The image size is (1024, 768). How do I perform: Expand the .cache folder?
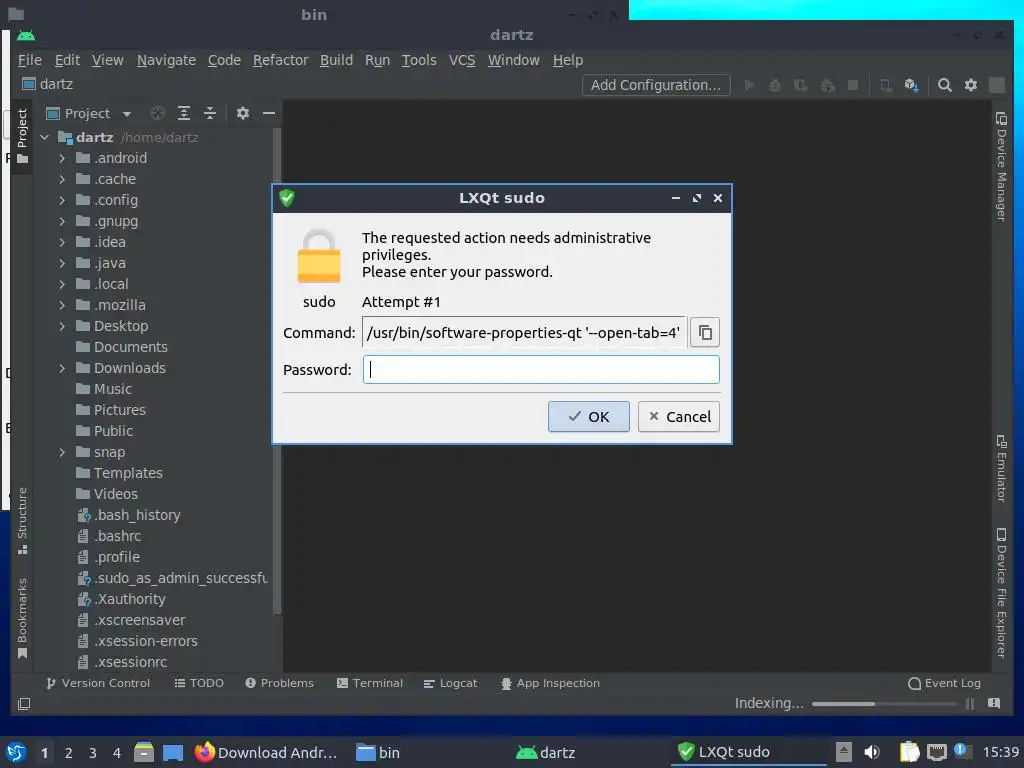pos(62,179)
